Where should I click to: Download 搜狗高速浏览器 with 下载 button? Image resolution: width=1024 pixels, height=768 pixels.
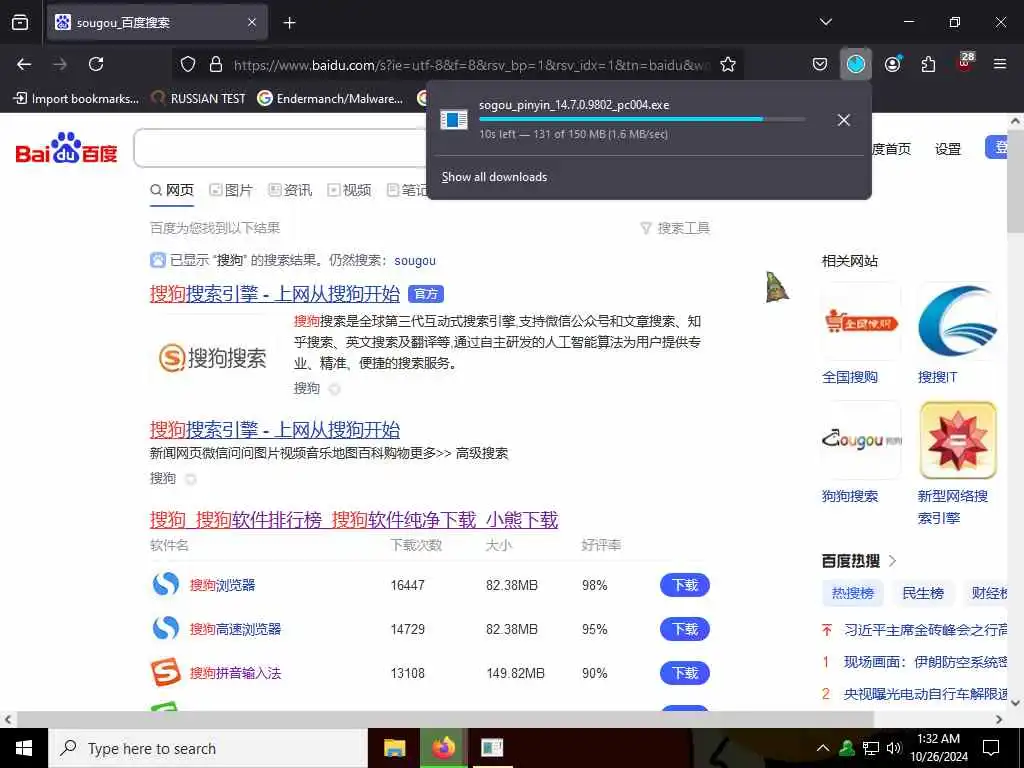pyautogui.click(x=684, y=630)
